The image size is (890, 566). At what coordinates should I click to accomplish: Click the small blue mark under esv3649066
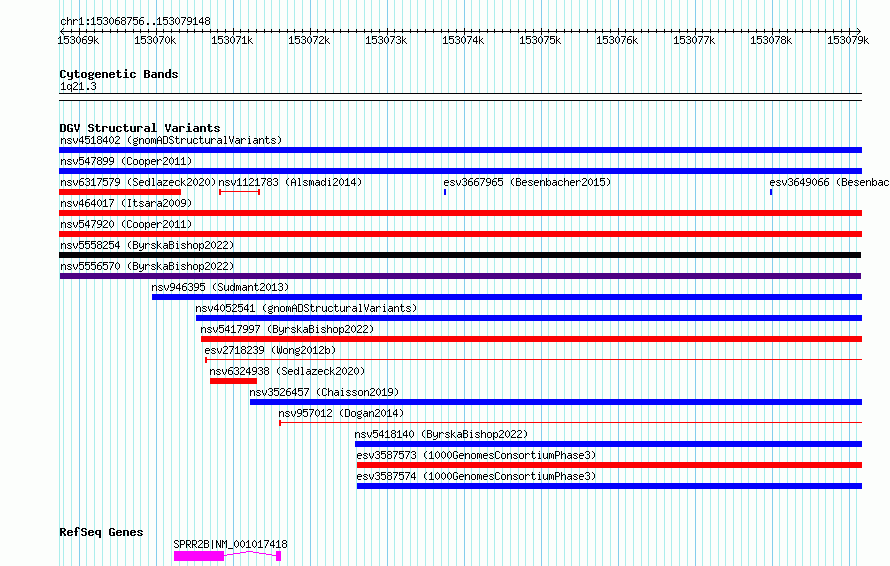tap(771, 192)
